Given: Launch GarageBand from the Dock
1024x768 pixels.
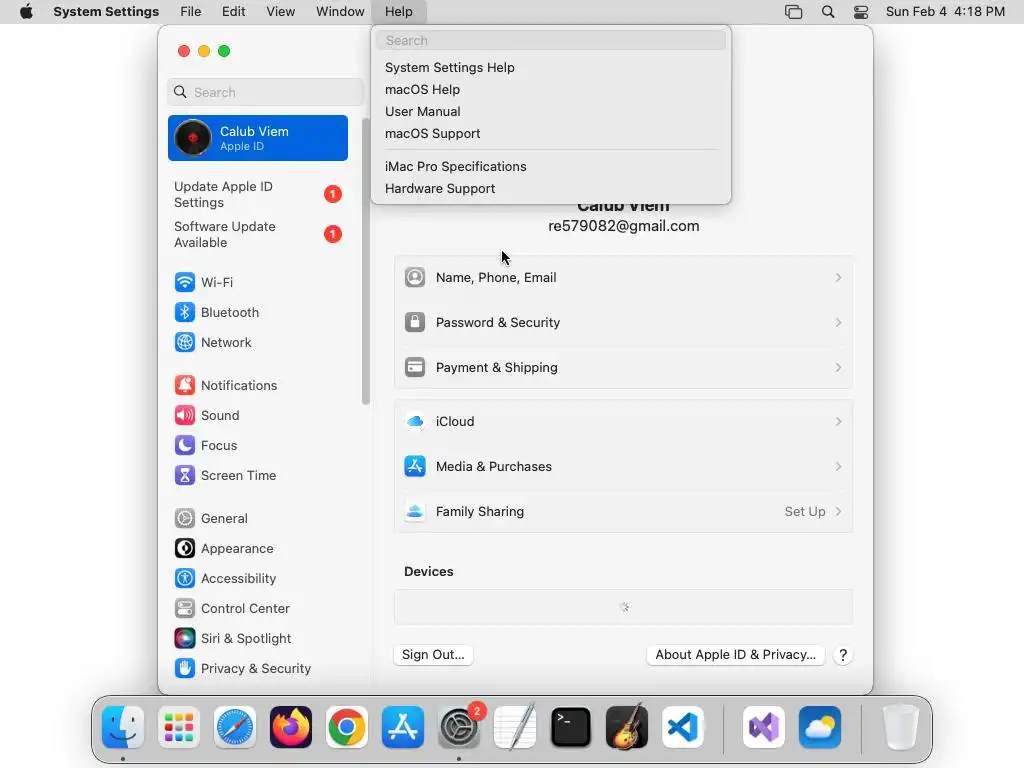Looking at the screenshot, I should pyautogui.click(x=627, y=727).
